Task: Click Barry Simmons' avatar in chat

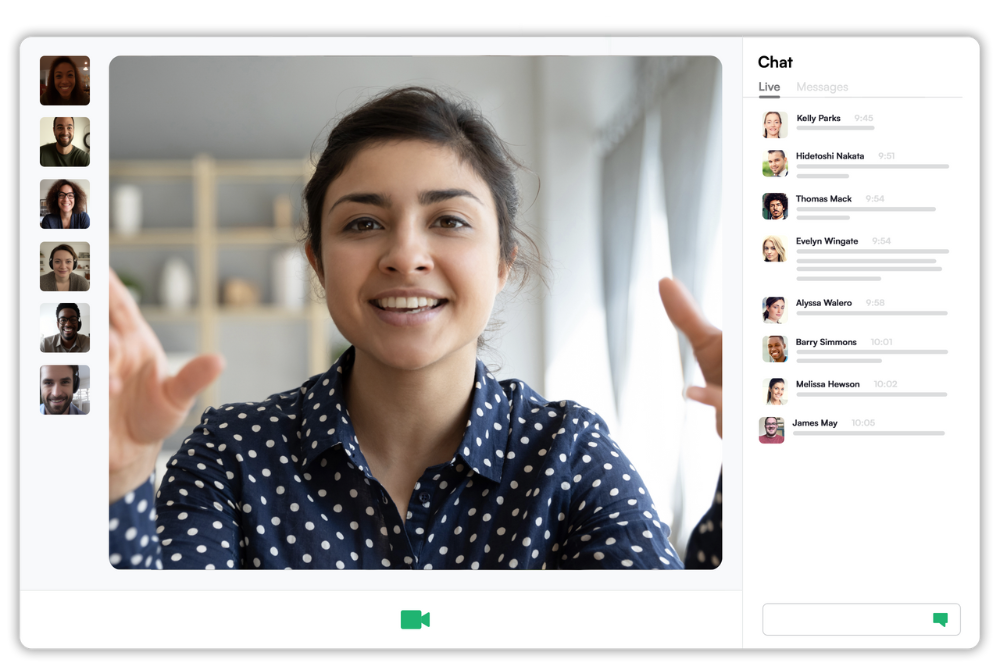Action: (775, 349)
